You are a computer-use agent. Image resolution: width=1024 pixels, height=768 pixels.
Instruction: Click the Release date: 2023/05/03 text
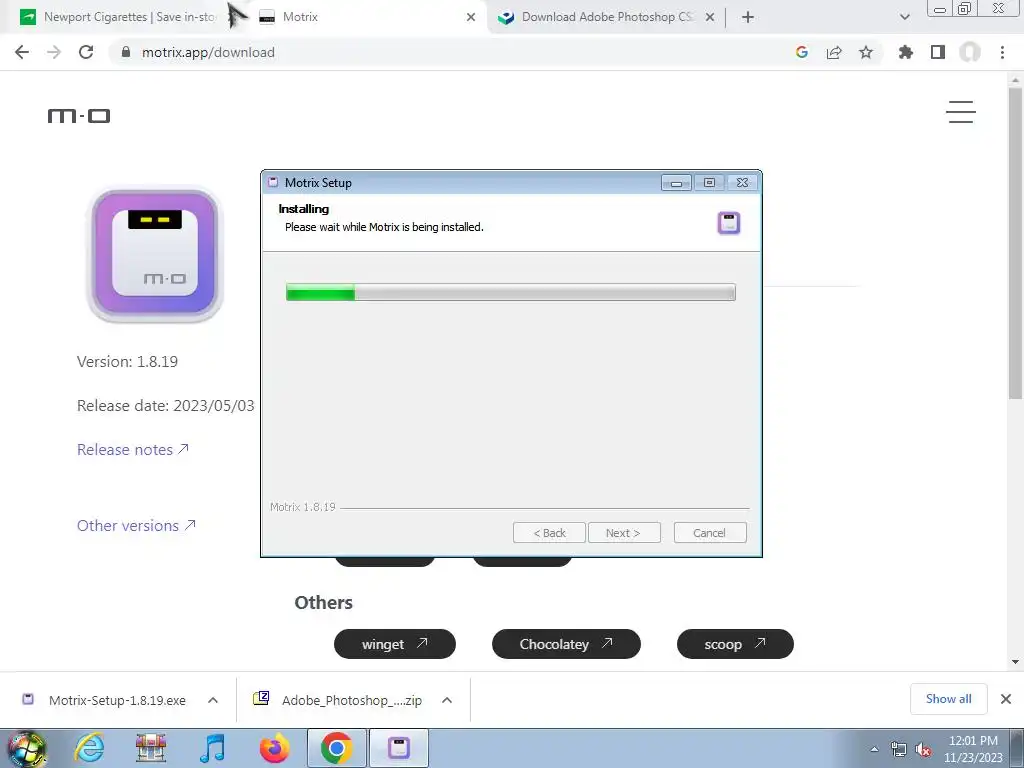coord(165,406)
